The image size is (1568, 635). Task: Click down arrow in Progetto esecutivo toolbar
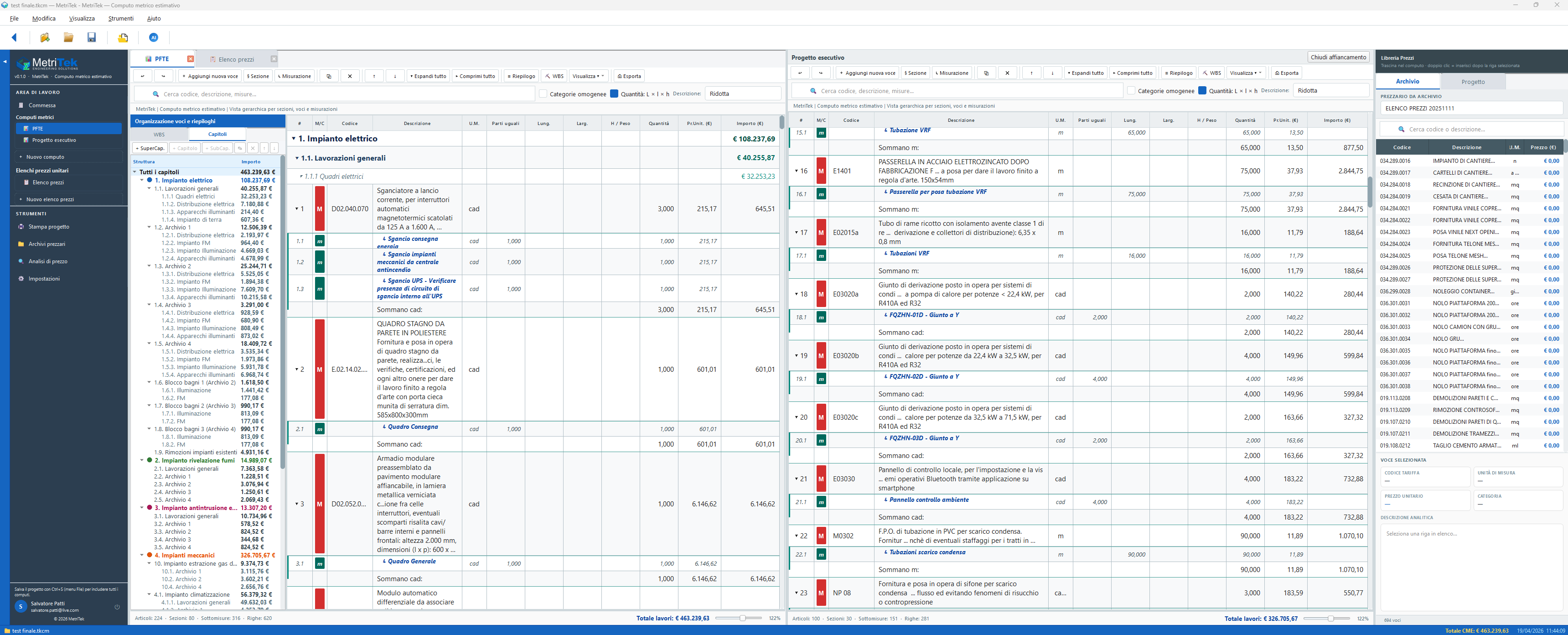1052,73
